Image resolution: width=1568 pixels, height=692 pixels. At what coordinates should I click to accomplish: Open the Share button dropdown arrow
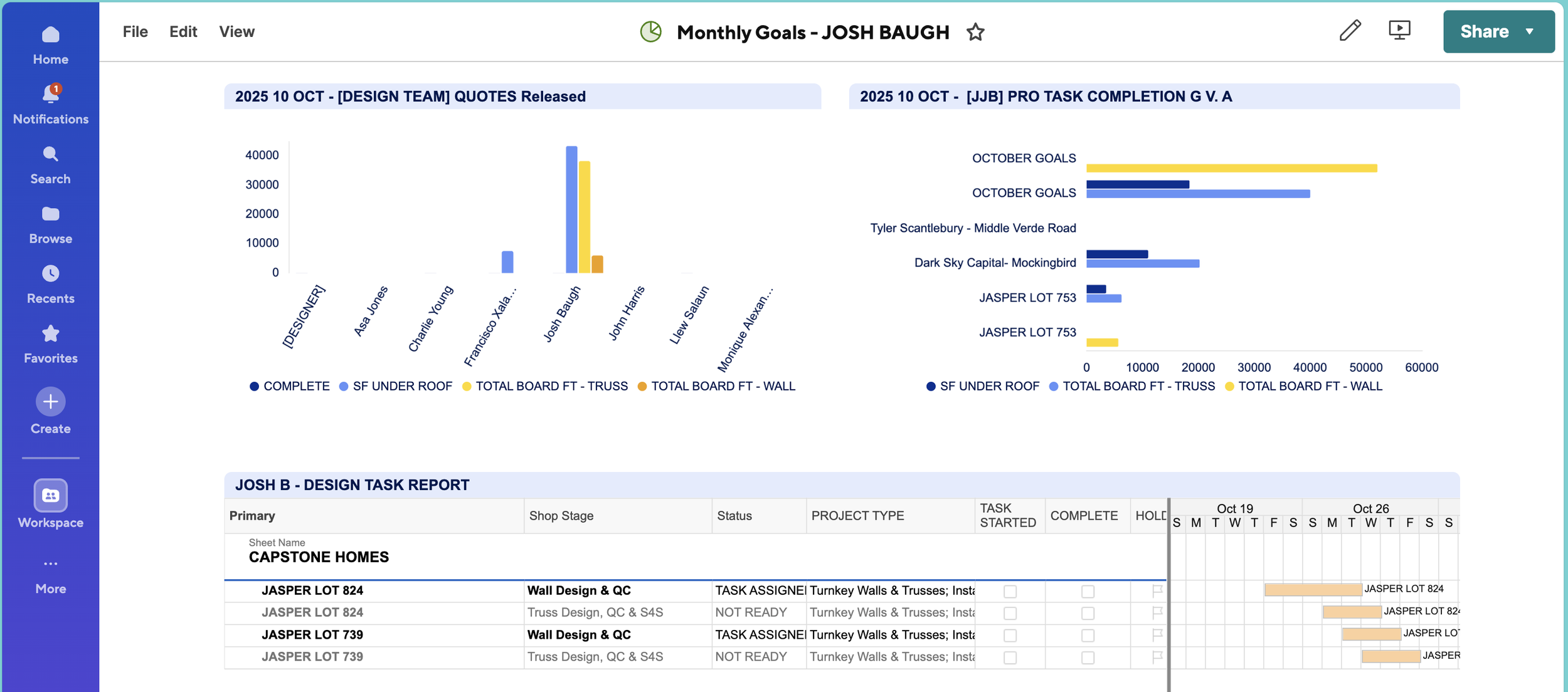click(1530, 32)
